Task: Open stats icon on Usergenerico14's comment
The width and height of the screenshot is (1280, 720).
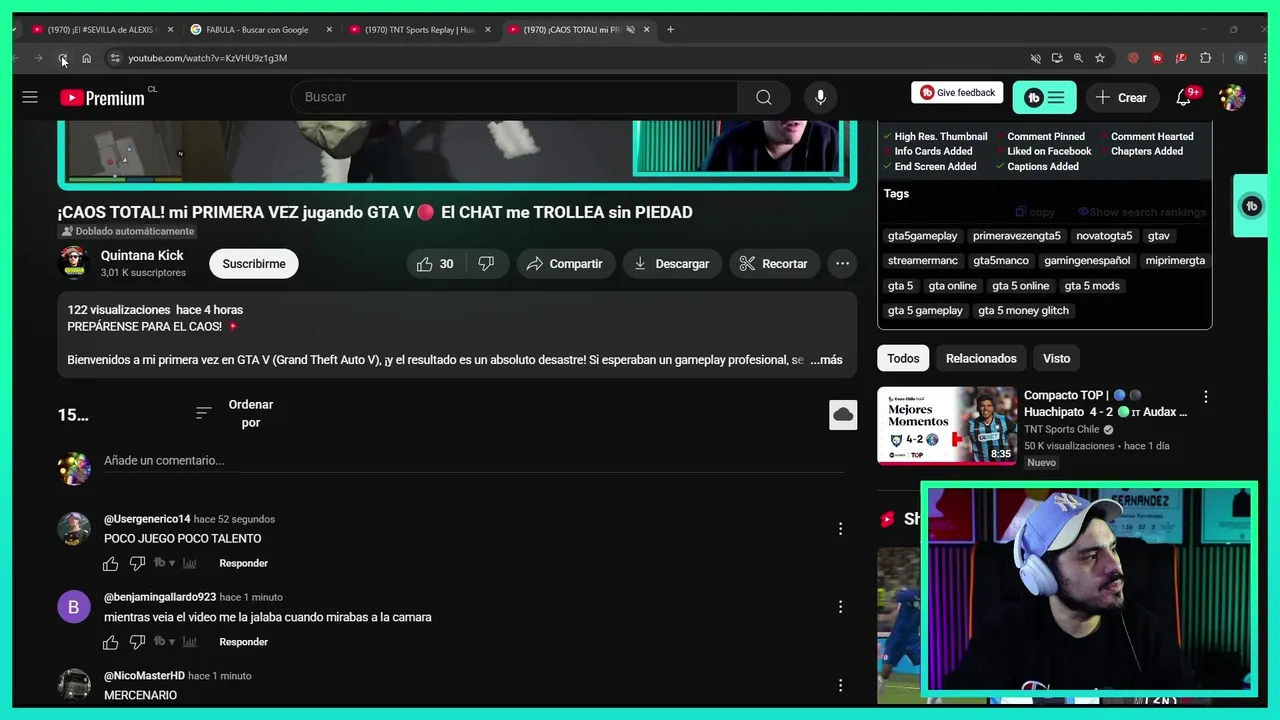Action: pos(189,563)
